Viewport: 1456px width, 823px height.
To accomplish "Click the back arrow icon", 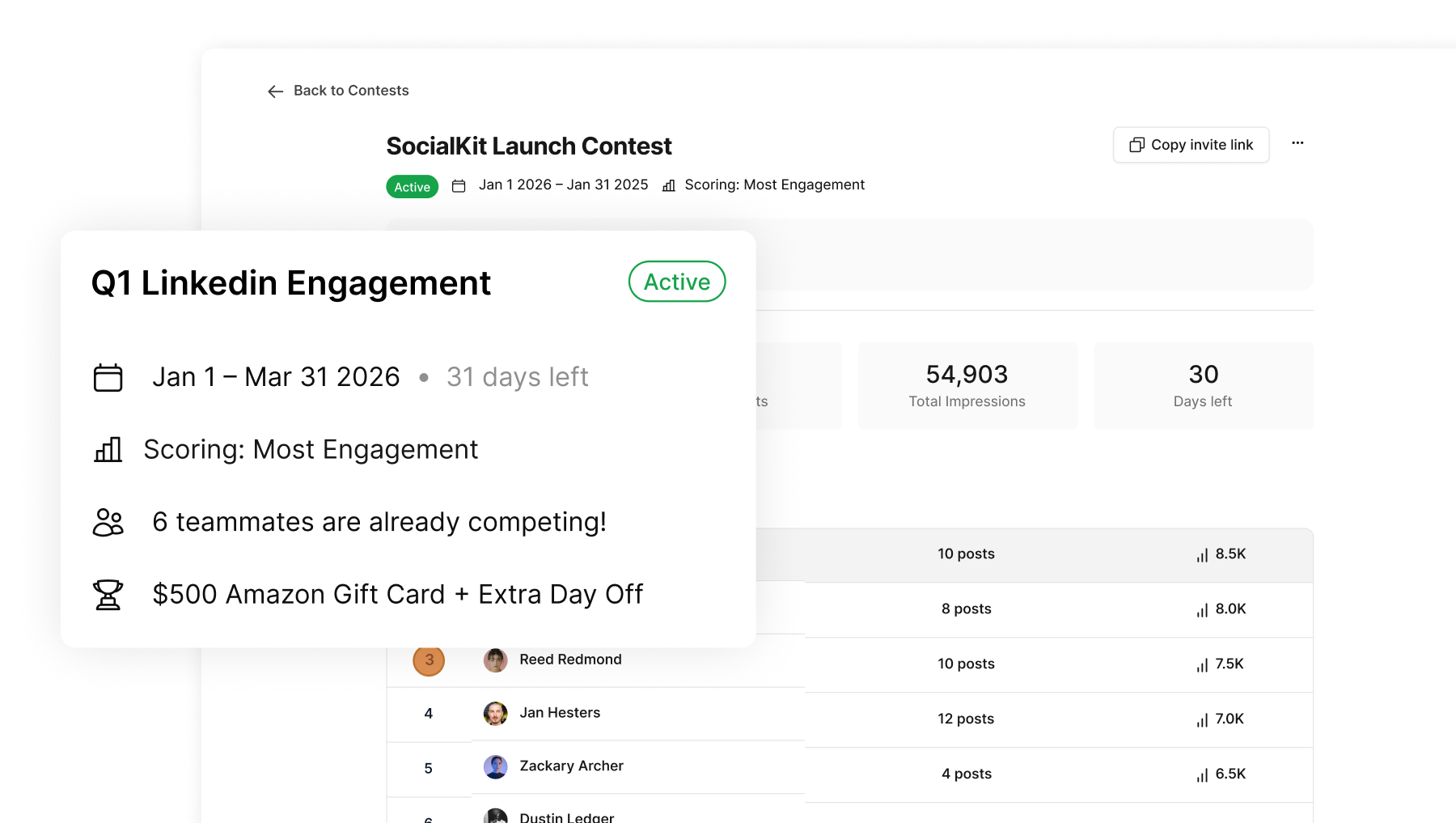I will [x=275, y=91].
